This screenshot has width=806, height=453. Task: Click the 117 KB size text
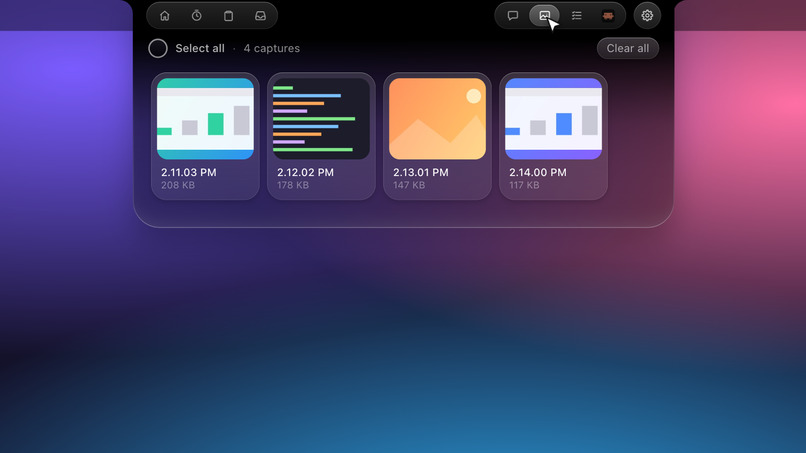[x=524, y=185]
